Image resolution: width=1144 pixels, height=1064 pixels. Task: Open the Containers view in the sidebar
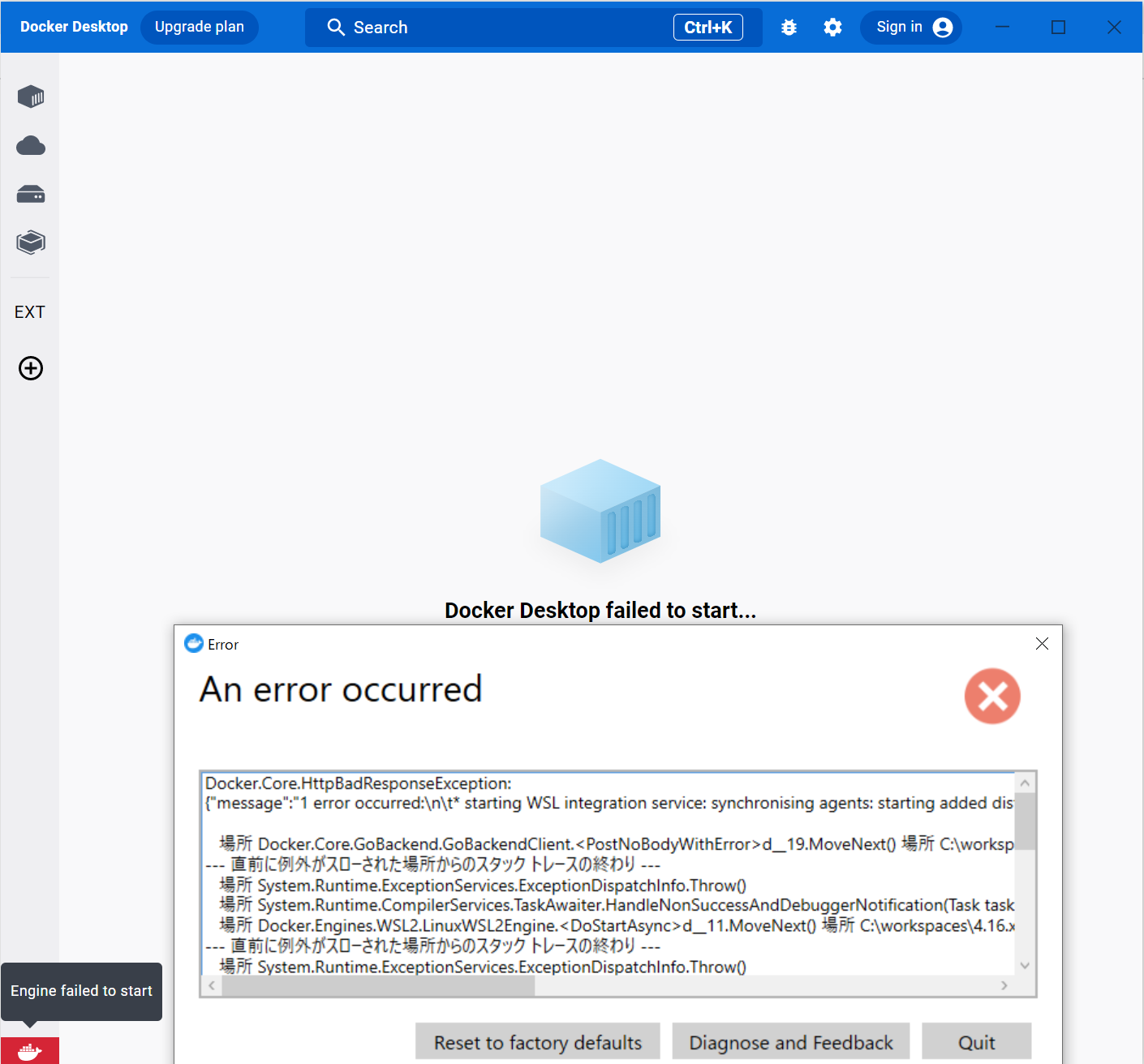pyautogui.click(x=31, y=97)
